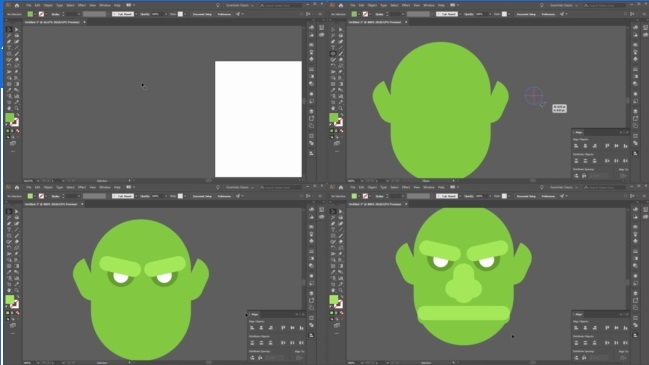Select Direct Selection tool in blank artboard window
649x365 pixels.
coord(17,29)
